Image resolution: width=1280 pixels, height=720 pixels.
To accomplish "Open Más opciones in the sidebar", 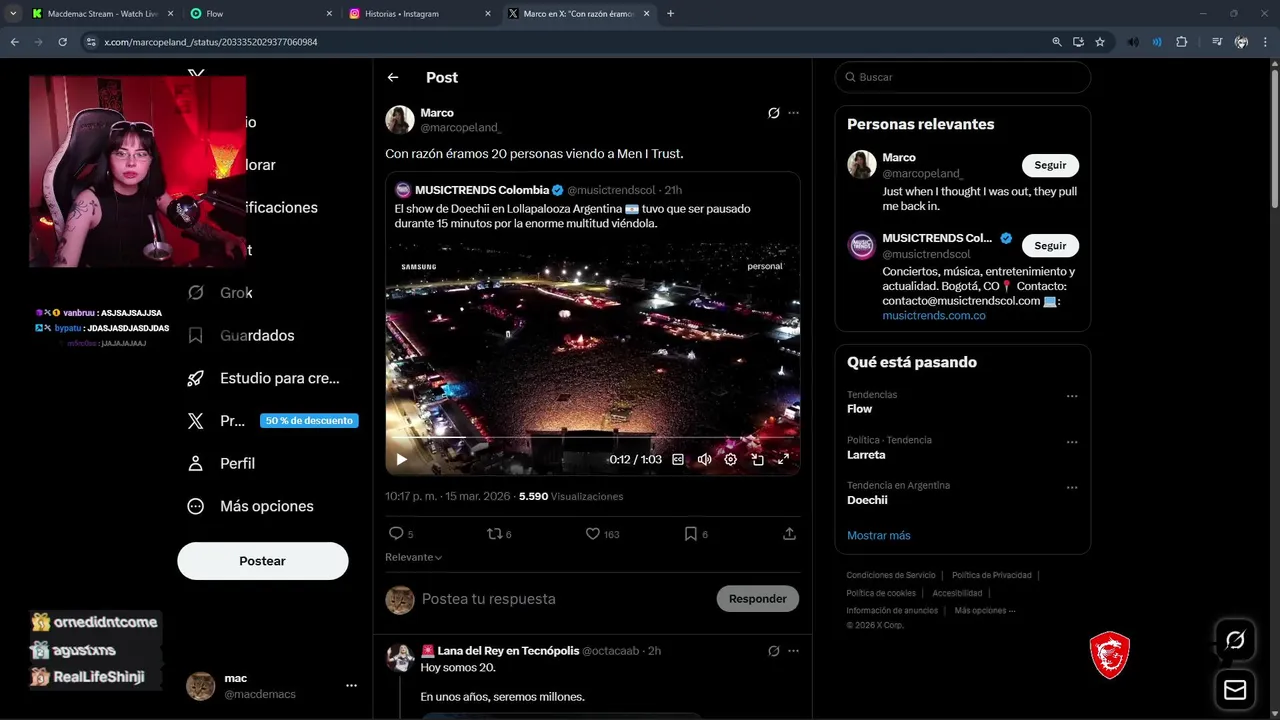I will coord(251,506).
